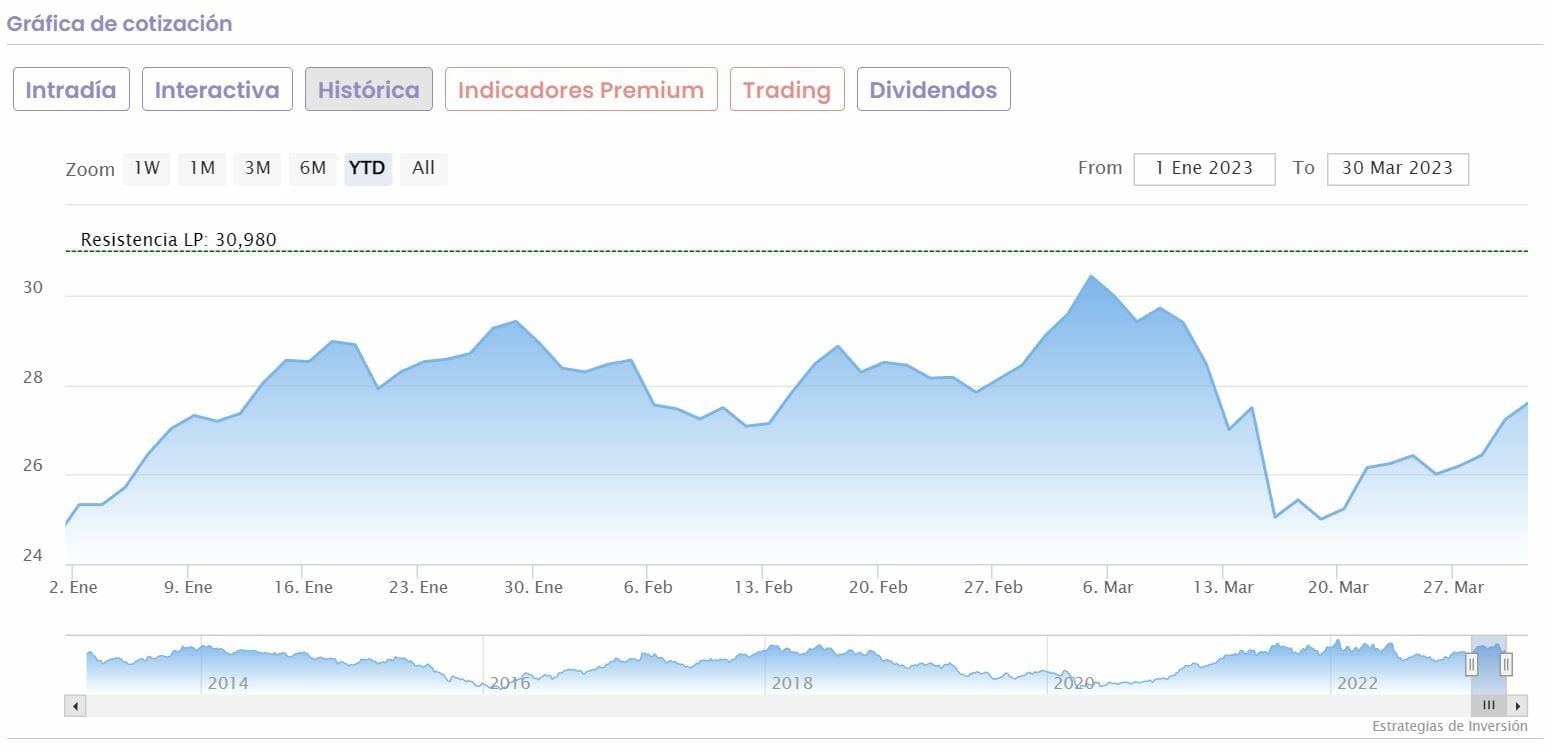This screenshot has width=1550, height=753.
Task: Switch to the Intradía chart tab
Action: pyautogui.click(x=71, y=90)
